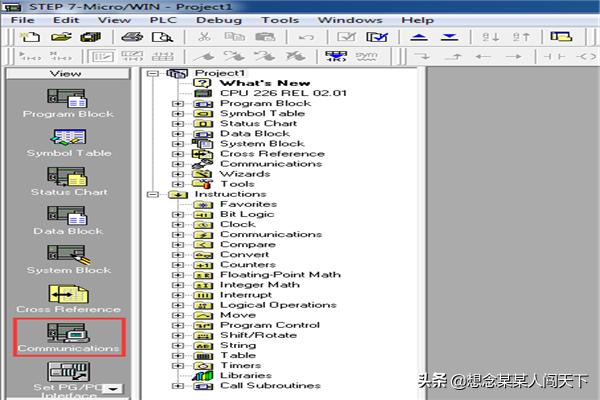Click the Cut scissors icon
600x400 pixels.
tap(204, 37)
